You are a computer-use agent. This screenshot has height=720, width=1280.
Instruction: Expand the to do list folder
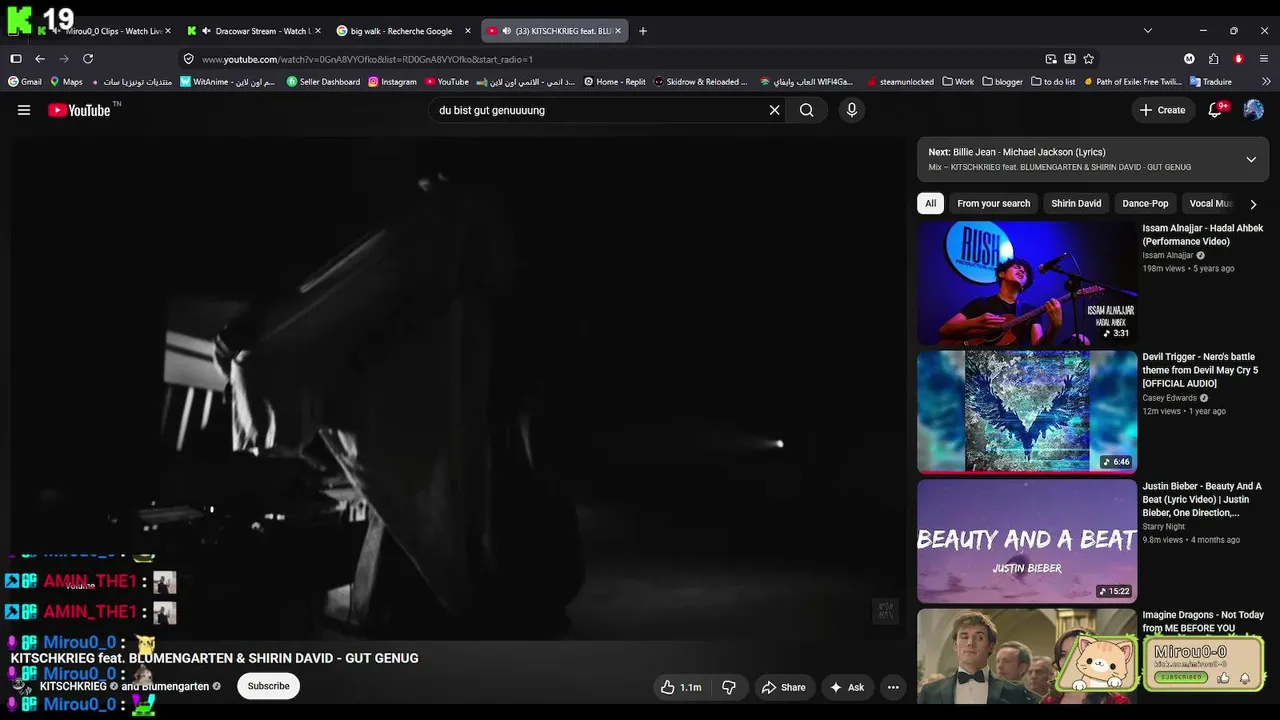coord(1053,82)
